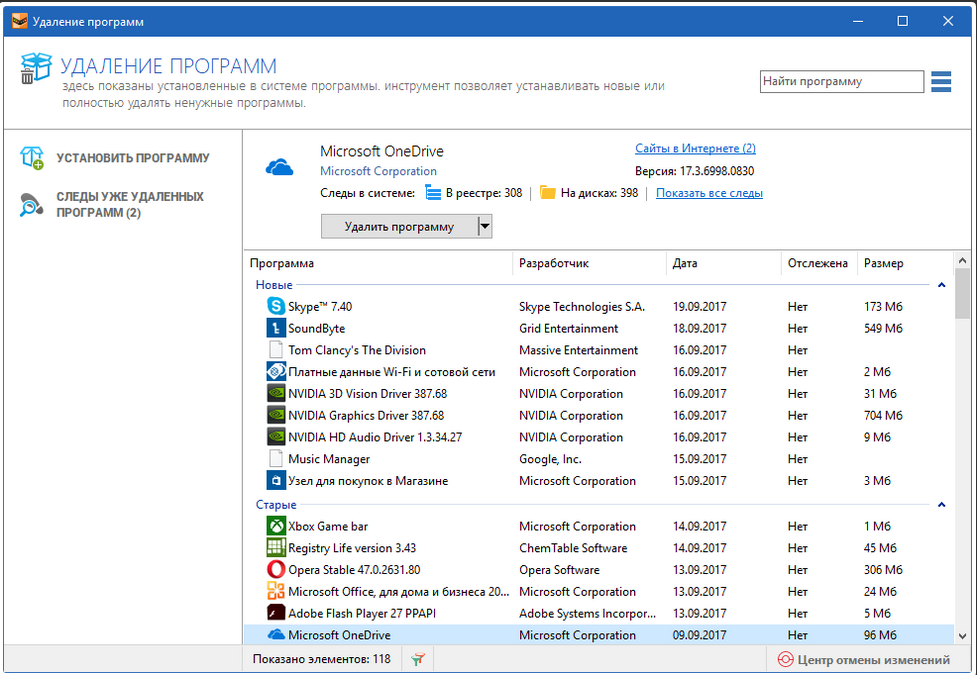Screen dimensions: 977x675
Task: Click ChemTable Software developer cell
Action: coord(573,548)
